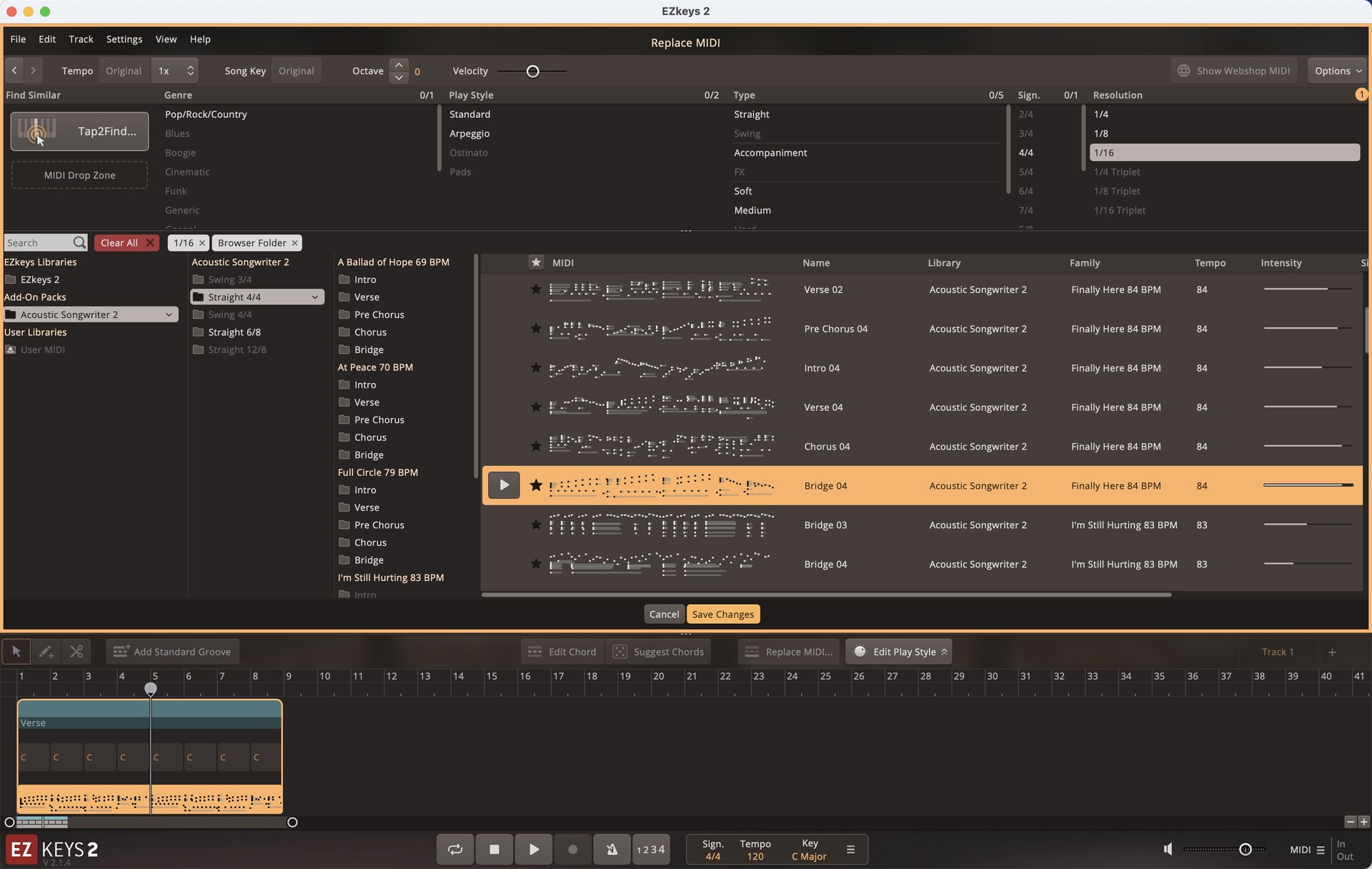Favorite the Bridge 03 MIDI groove

click(x=535, y=525)
